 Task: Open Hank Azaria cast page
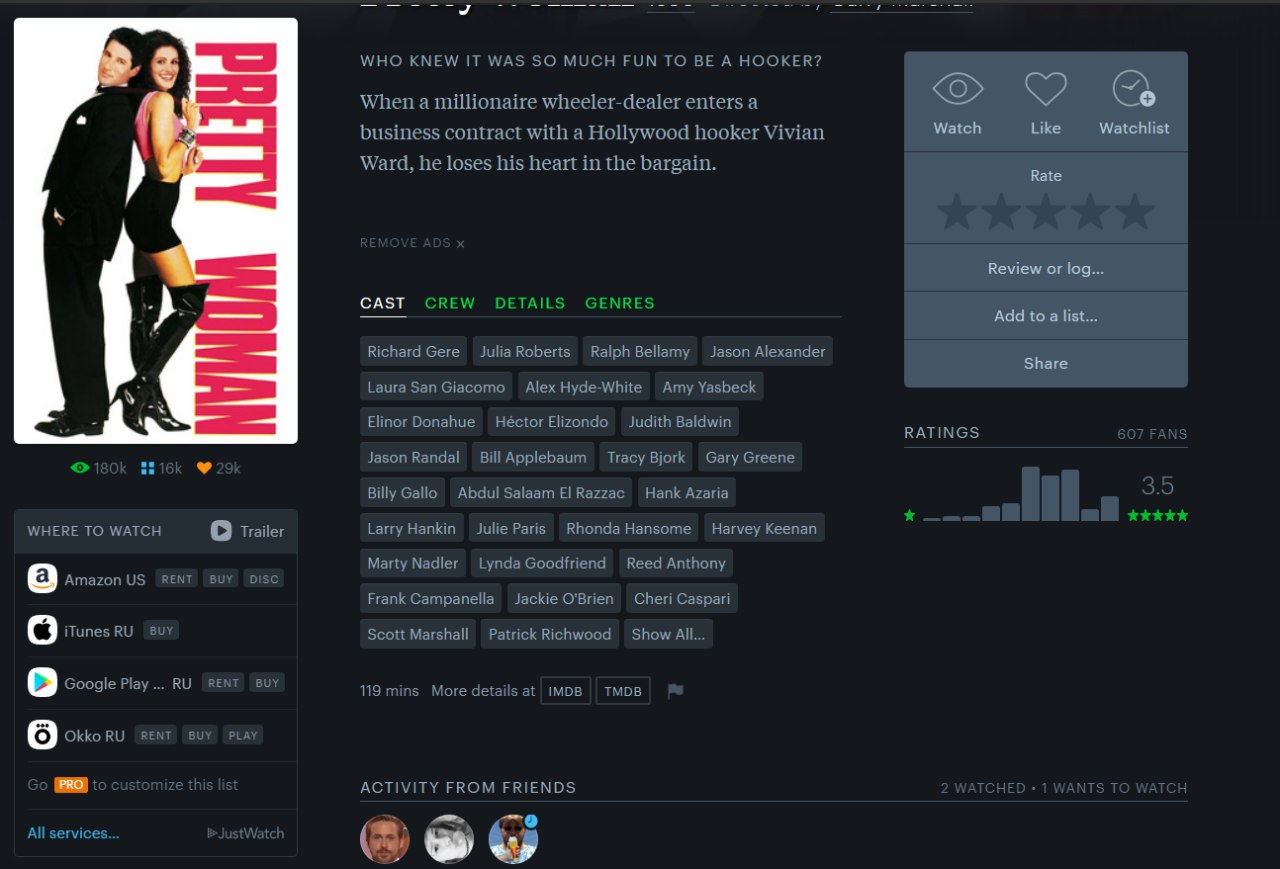coord(687,493)
